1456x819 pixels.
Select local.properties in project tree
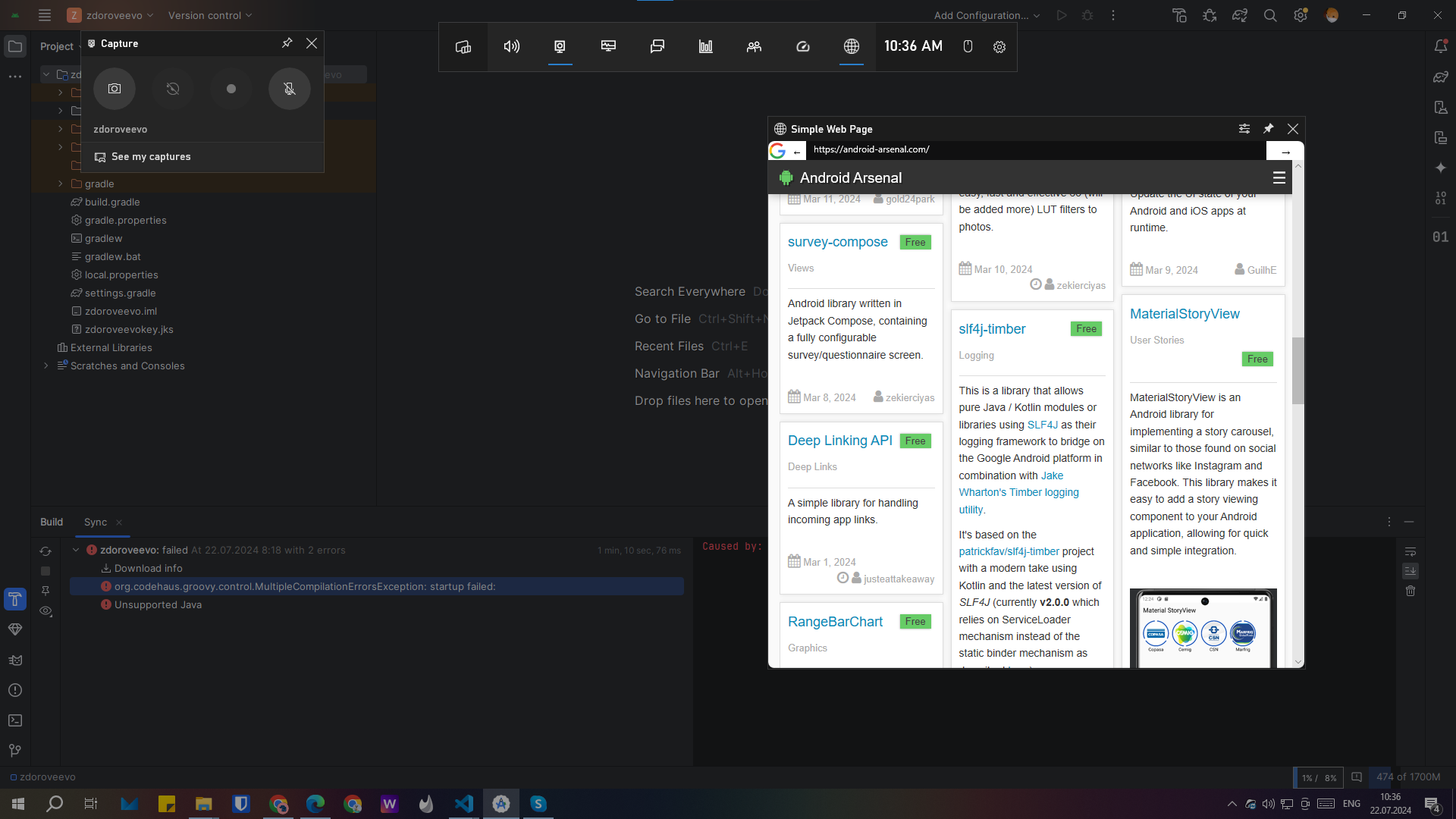pos(121,275)
